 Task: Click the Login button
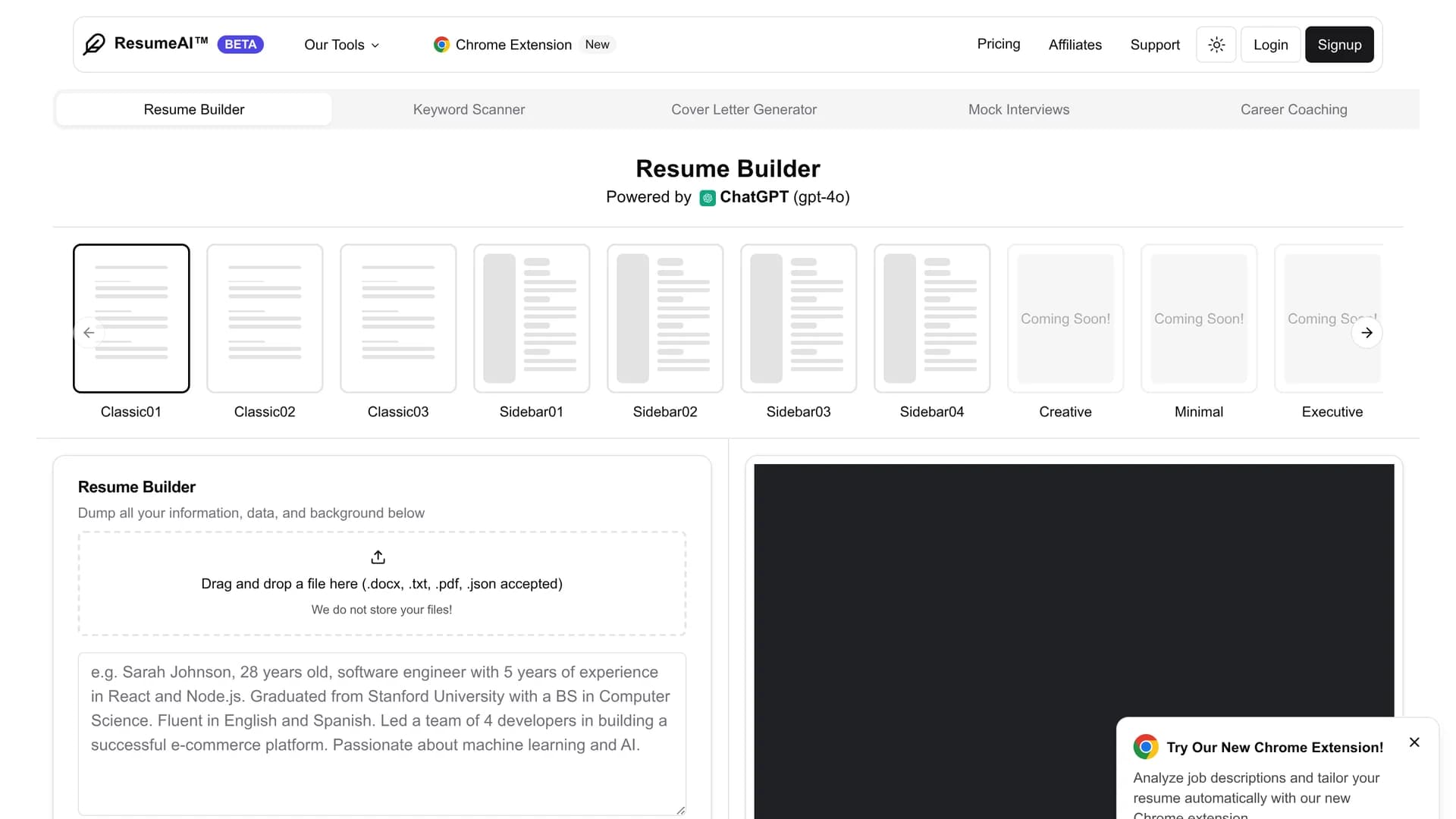pyautogui.click(x=1271, y=45)
